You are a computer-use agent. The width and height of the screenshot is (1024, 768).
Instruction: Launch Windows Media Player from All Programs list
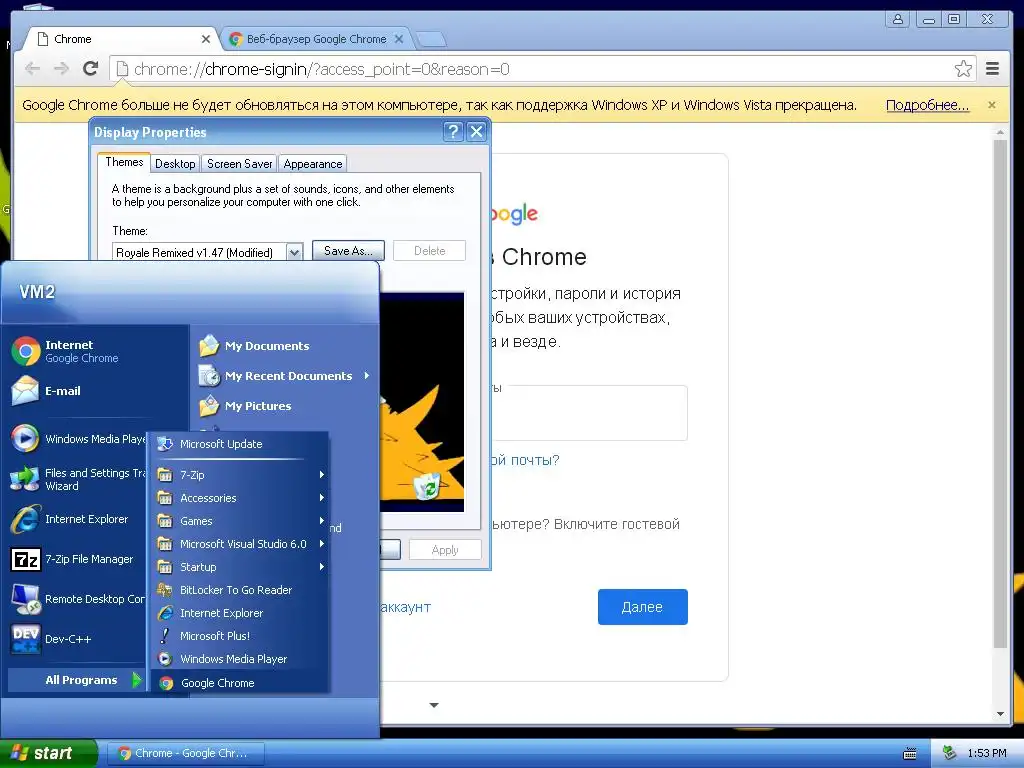tap(222, 659)
